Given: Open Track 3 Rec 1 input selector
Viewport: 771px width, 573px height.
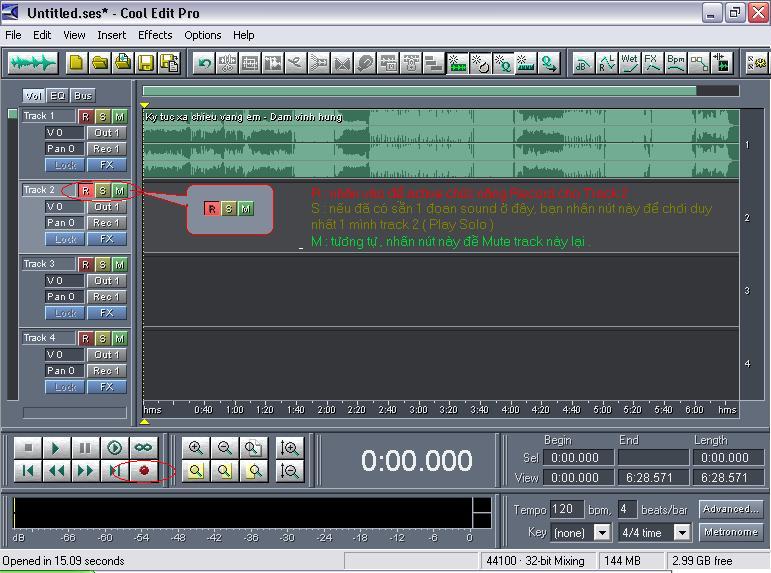Looking at the screenshot, I should coord(107,297).
